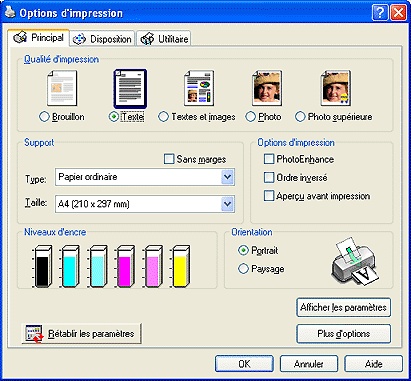Select the Photo supérieure quality icon
The image size is (411, 381).
(x=335, y=88)
